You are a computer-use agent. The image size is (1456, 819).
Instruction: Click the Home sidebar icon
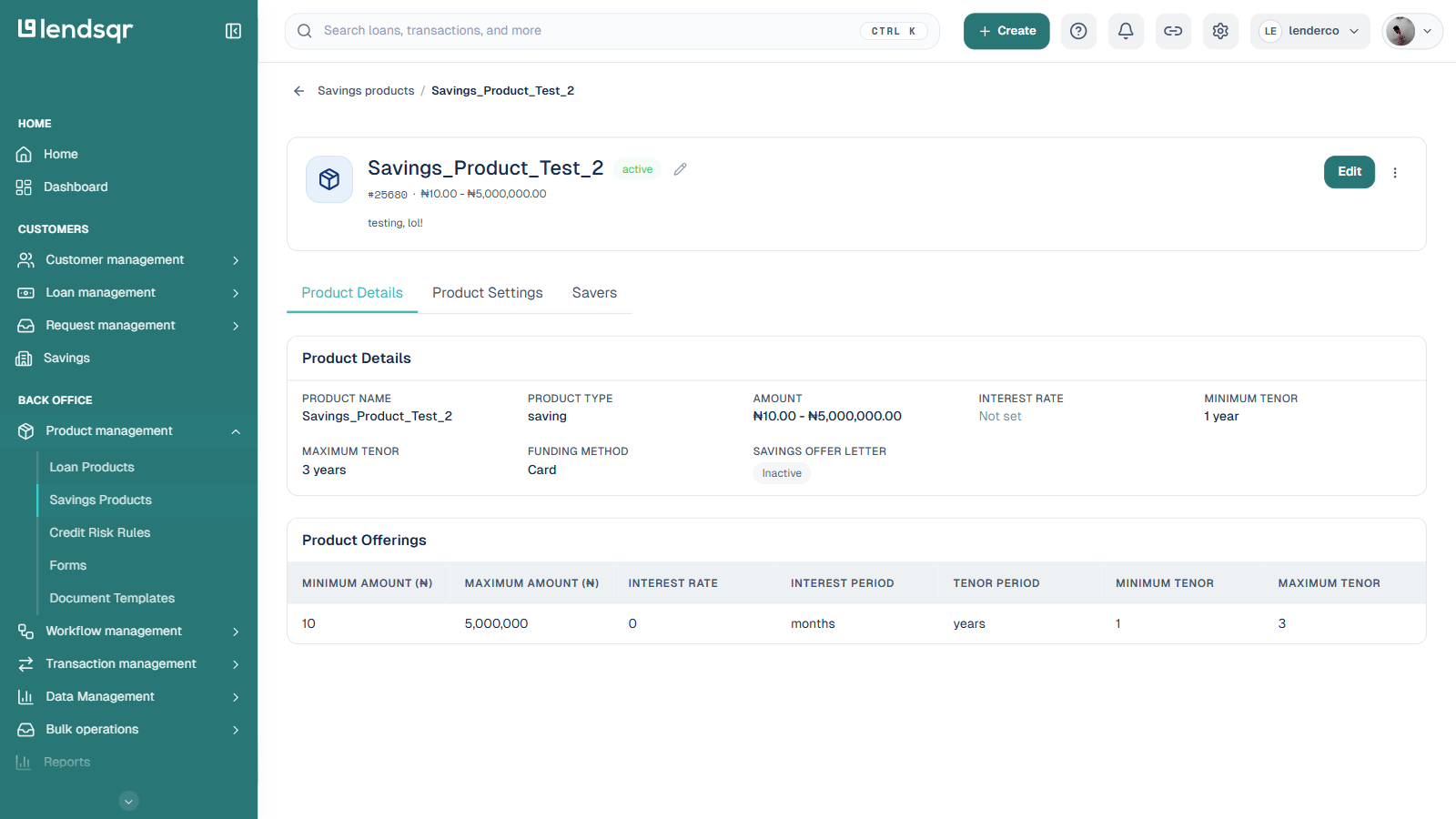25,155
